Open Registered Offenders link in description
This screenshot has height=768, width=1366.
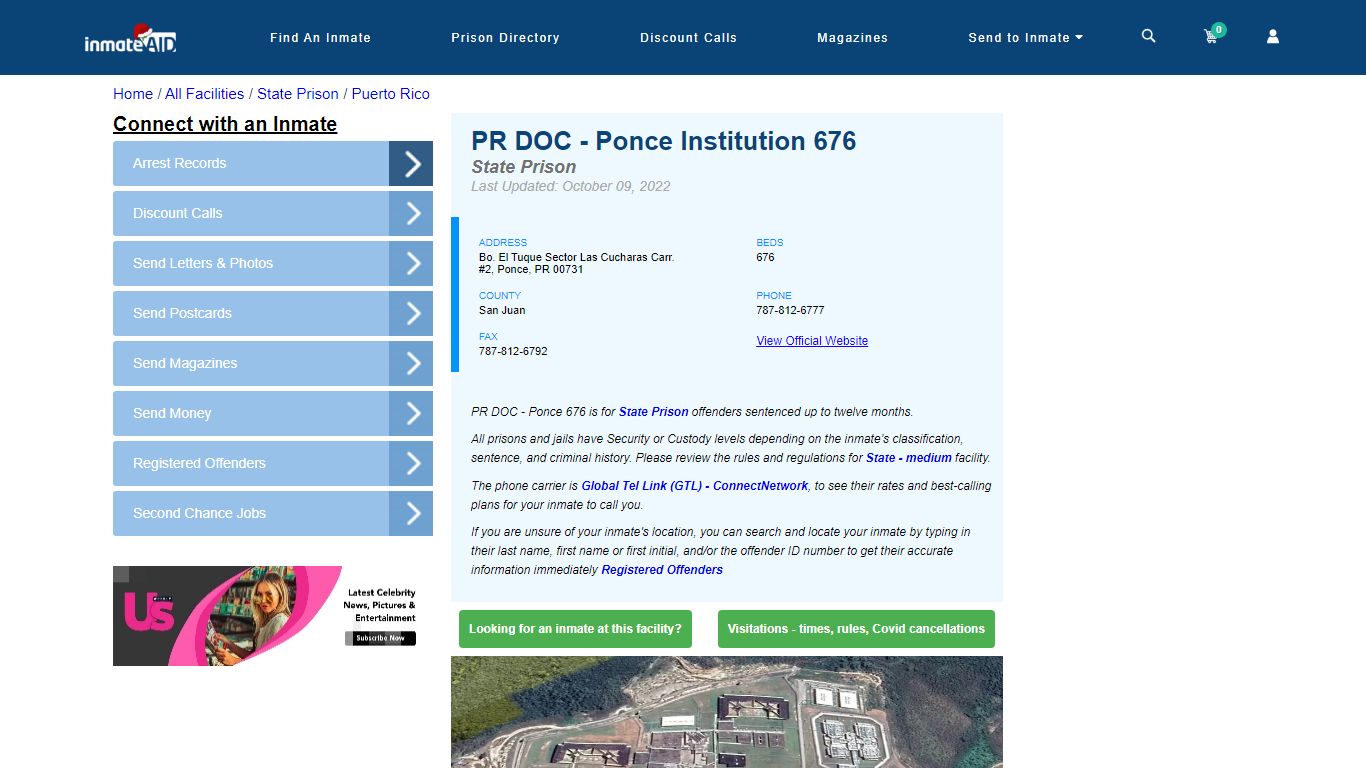(x=662, y=570)
